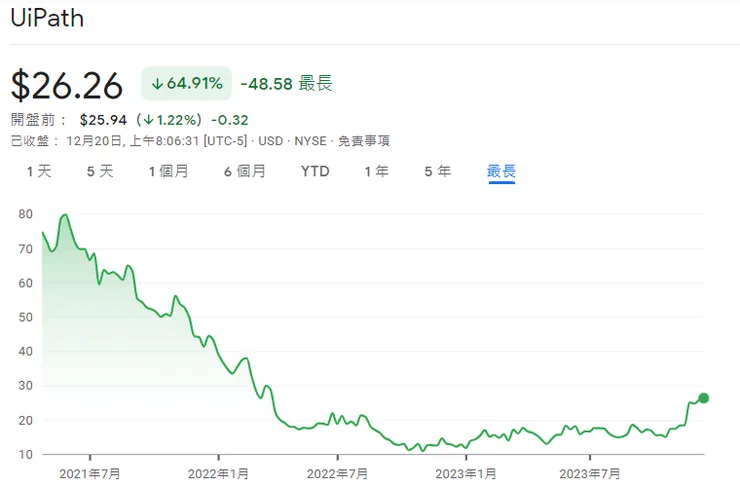This screenshot has height=491, width=740.
Task: Click the 2023年7月 axis label
Action: 589,474
